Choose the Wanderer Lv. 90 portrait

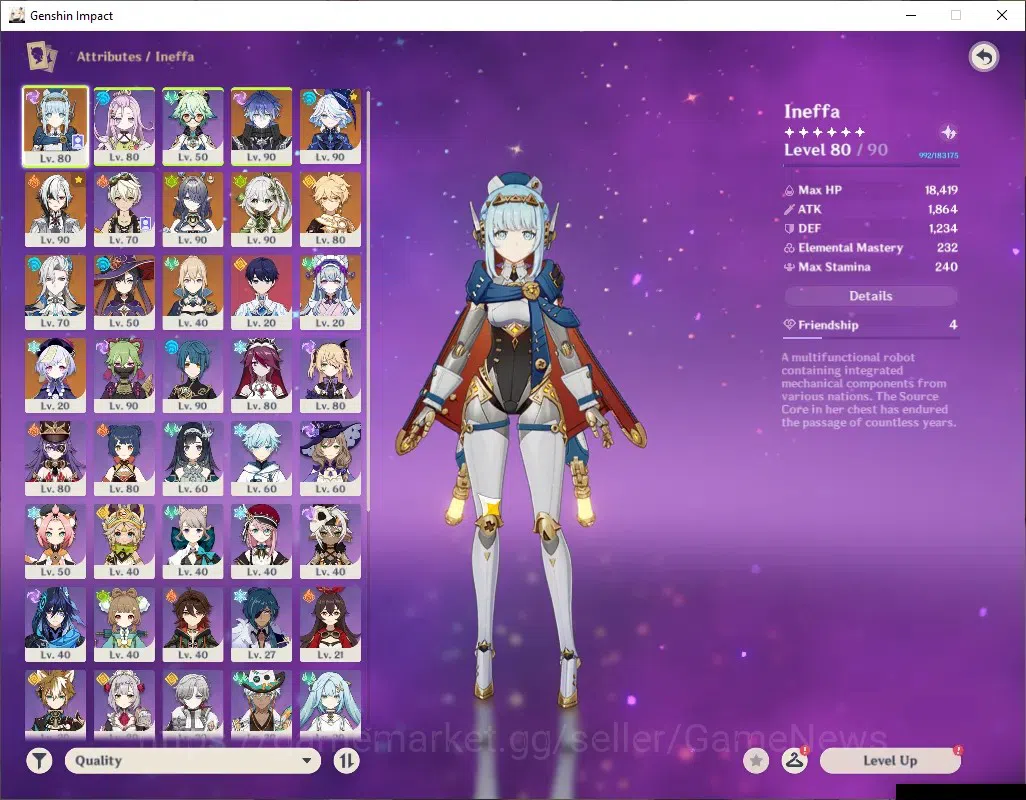[x=262, y=127]
